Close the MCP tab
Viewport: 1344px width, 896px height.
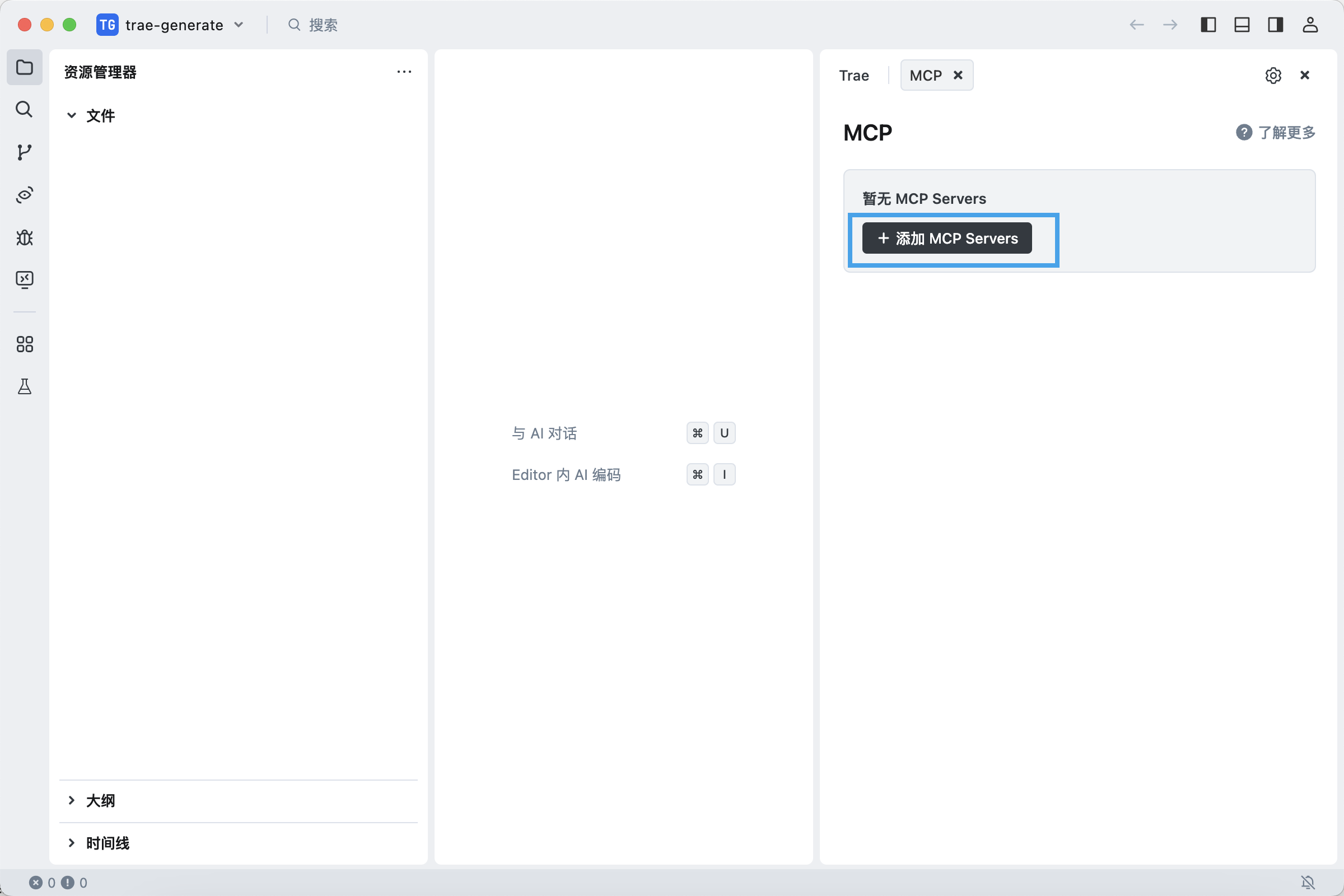[958, 75]
